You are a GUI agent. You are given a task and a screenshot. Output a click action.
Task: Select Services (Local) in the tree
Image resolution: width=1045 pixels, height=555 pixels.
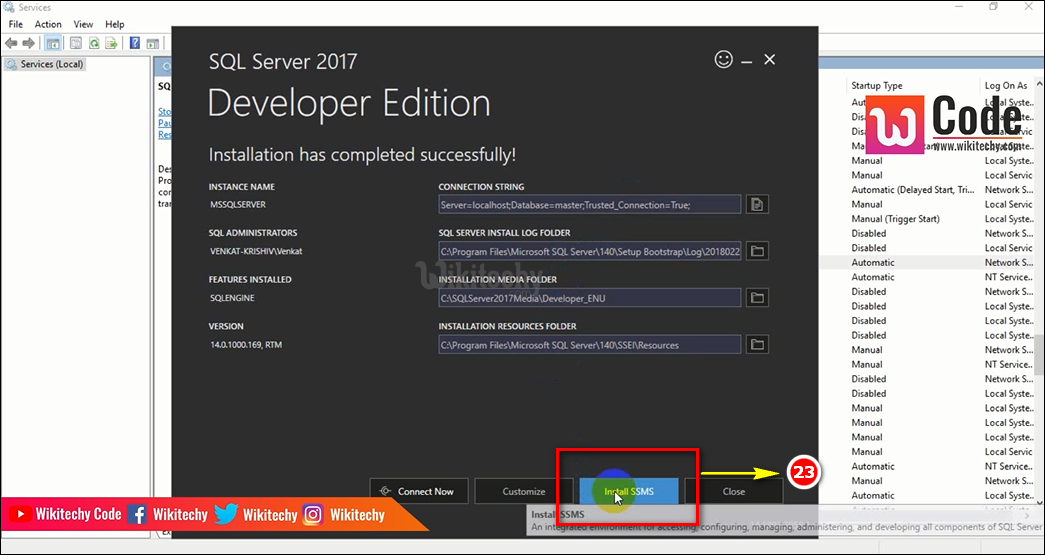pos(52,64)
